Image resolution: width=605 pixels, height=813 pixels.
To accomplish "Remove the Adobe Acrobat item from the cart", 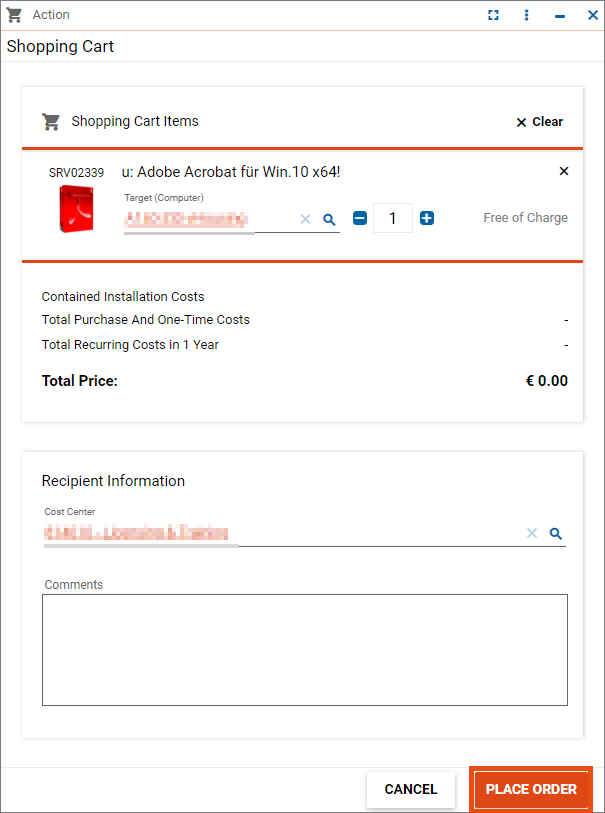I will (x=564, y=171).
